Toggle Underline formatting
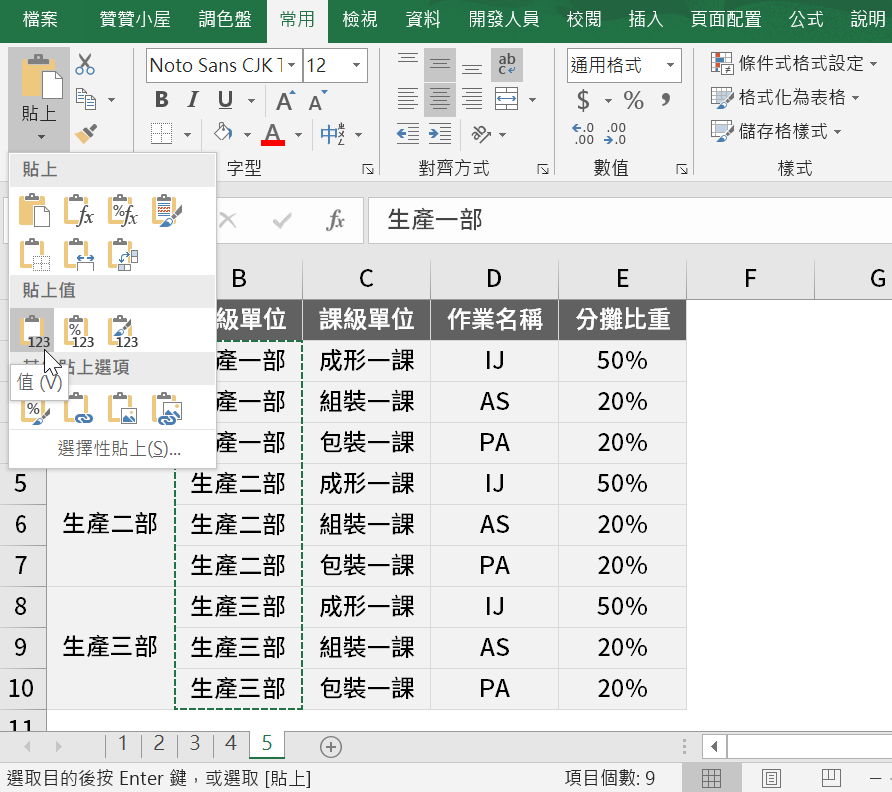 point(225,100)
